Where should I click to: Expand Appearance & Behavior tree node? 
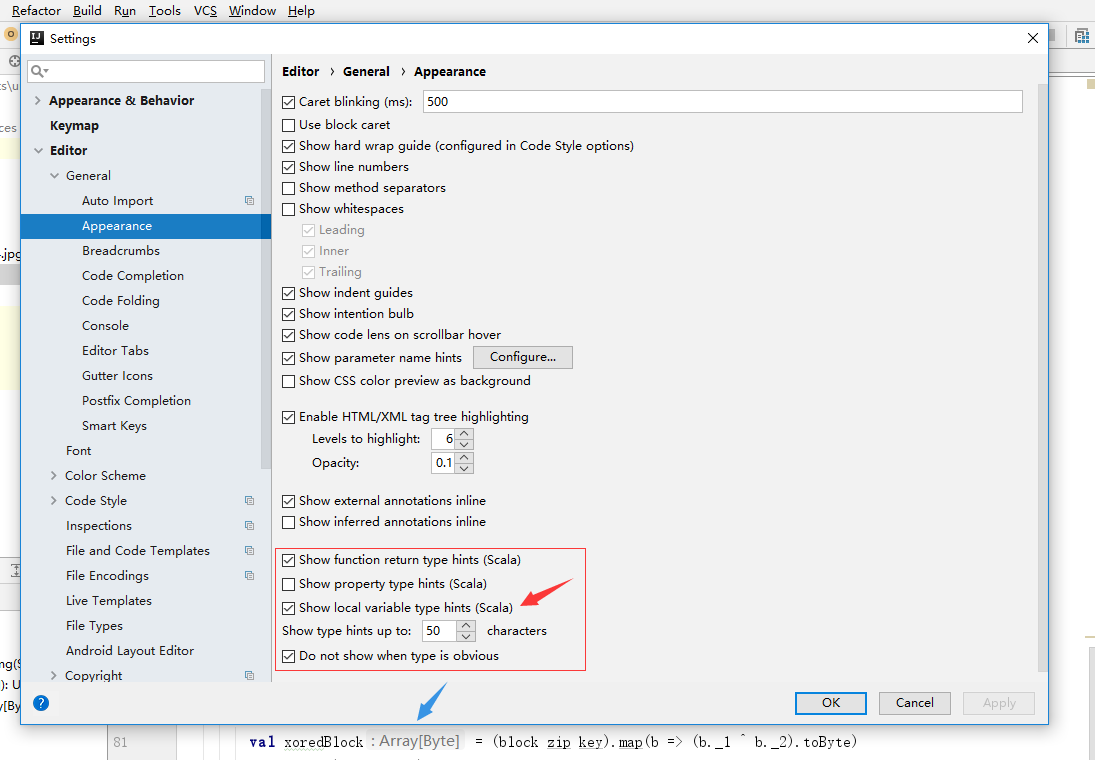pos(38,101)
